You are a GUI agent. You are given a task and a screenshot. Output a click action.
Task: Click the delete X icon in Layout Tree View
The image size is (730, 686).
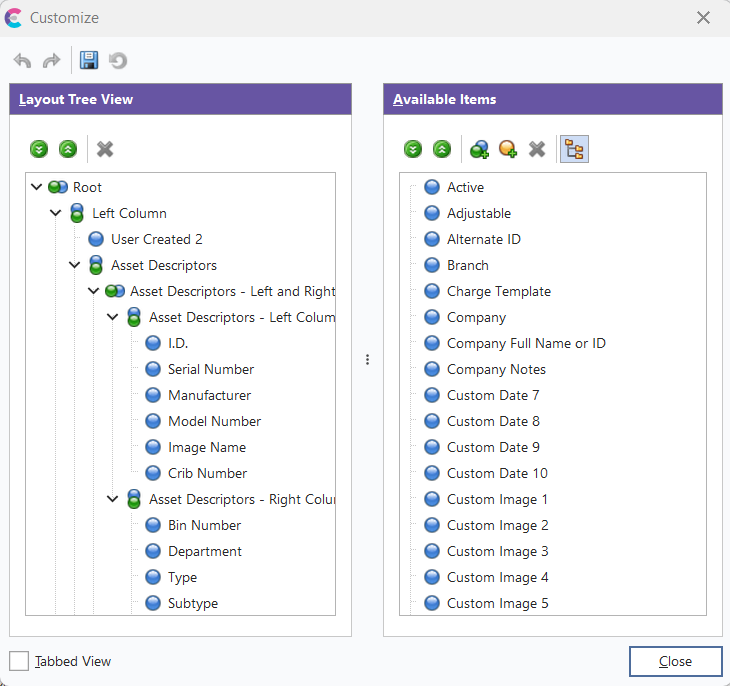pyautogui.click(x=105, y=149)
